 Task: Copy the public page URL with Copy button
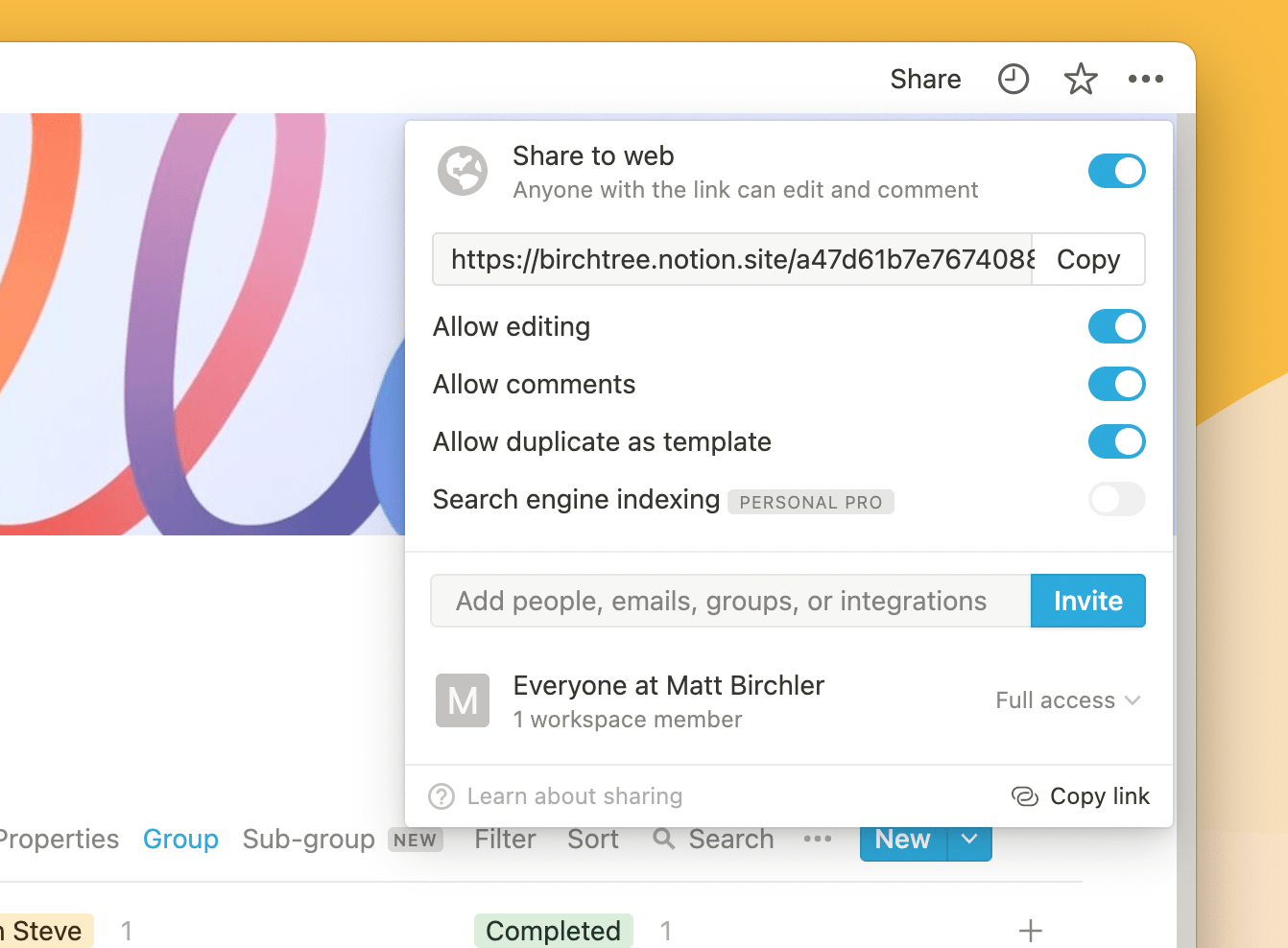(x=1088, y=259)
